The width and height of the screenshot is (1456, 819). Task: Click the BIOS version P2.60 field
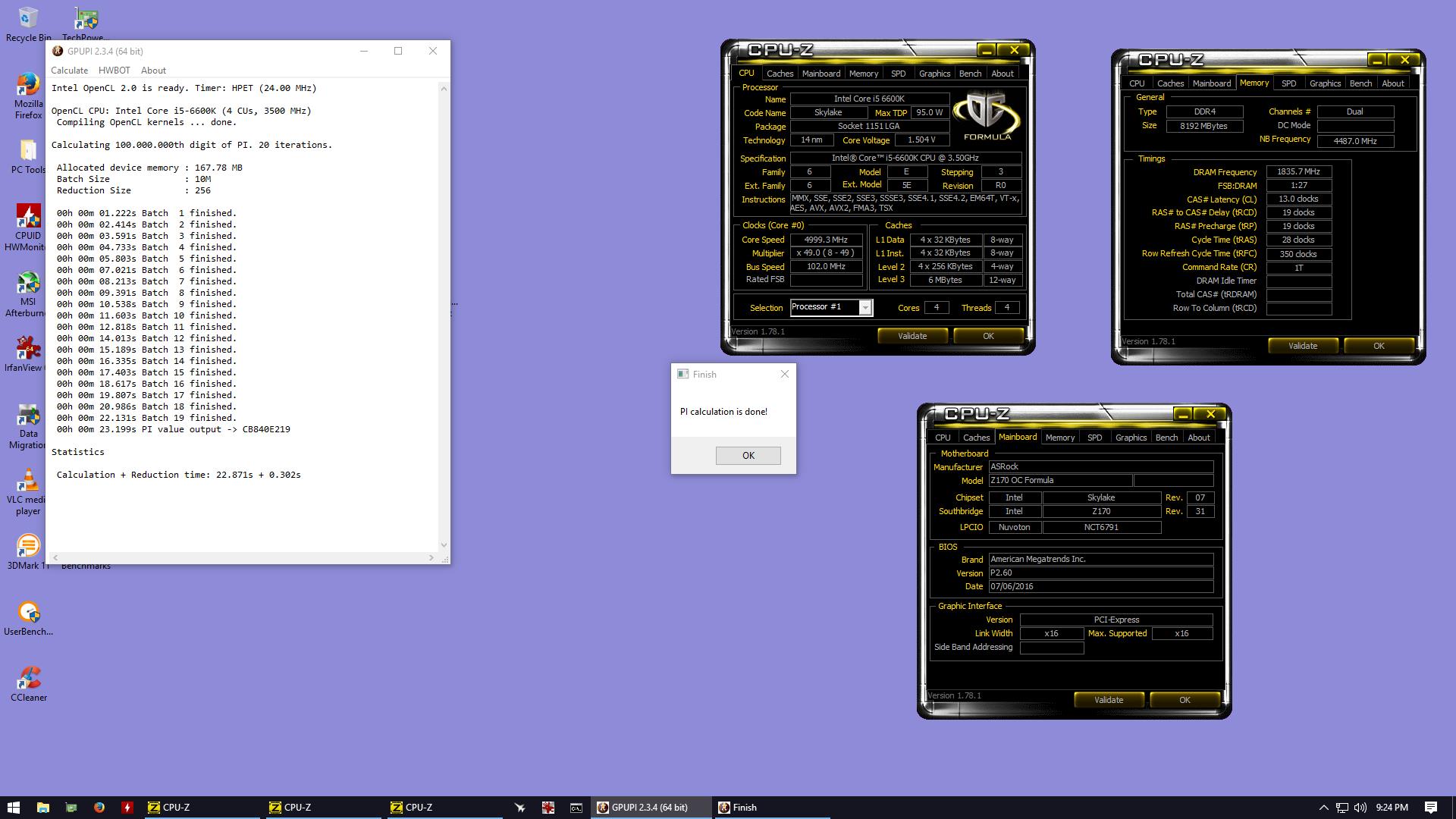click(x=1100, y=573)
